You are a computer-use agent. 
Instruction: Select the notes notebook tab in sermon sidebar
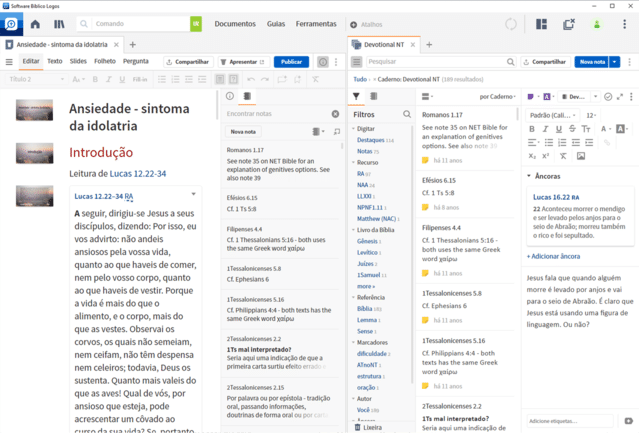(x=247, y=96)
